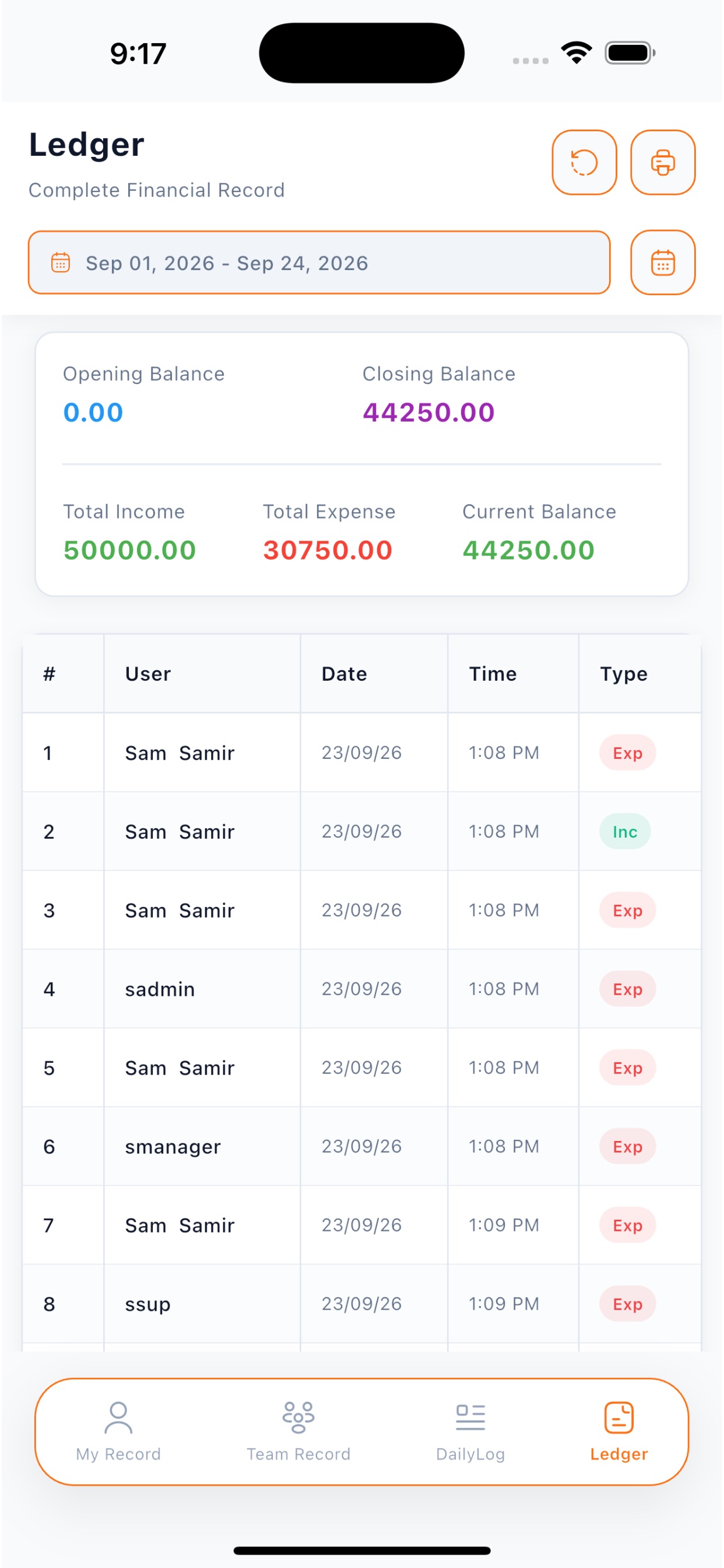
Task: Tap Current Balance green value 44250.00
Action: [528, 550]
